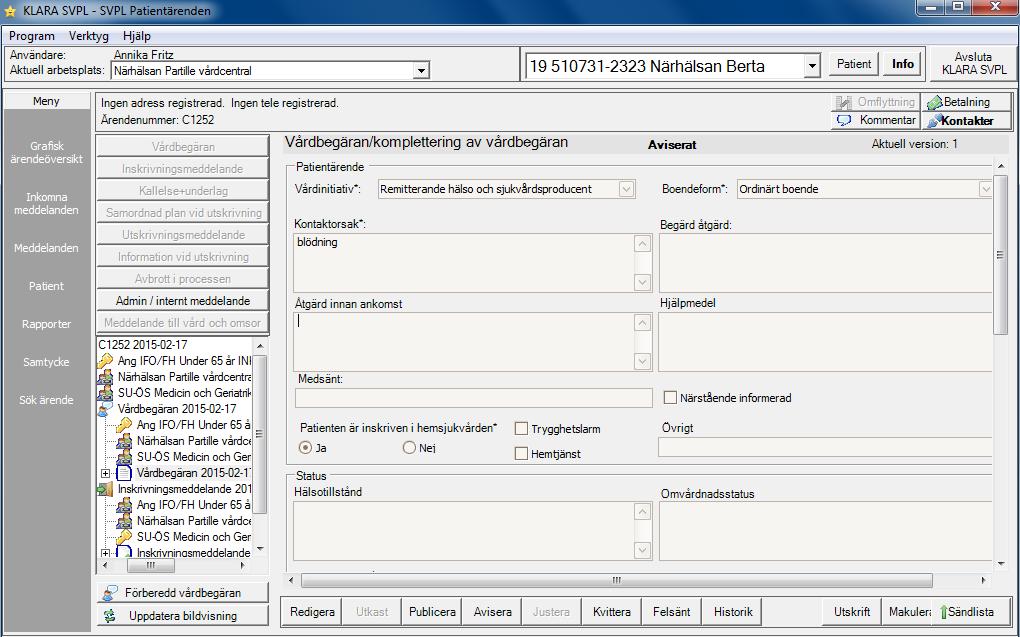Click Åtgärd innan ankomst down scroll arrow
The height and width of the screenshot is (637, 1020).
point(642,361)
